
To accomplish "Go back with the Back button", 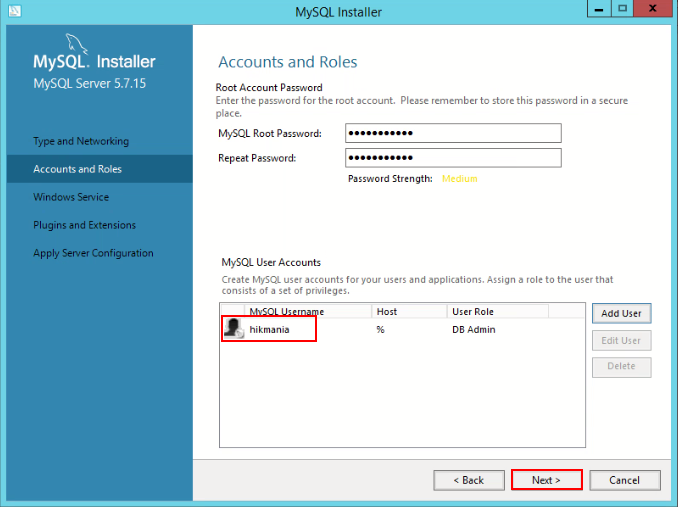I will click(x=469, y=480).
